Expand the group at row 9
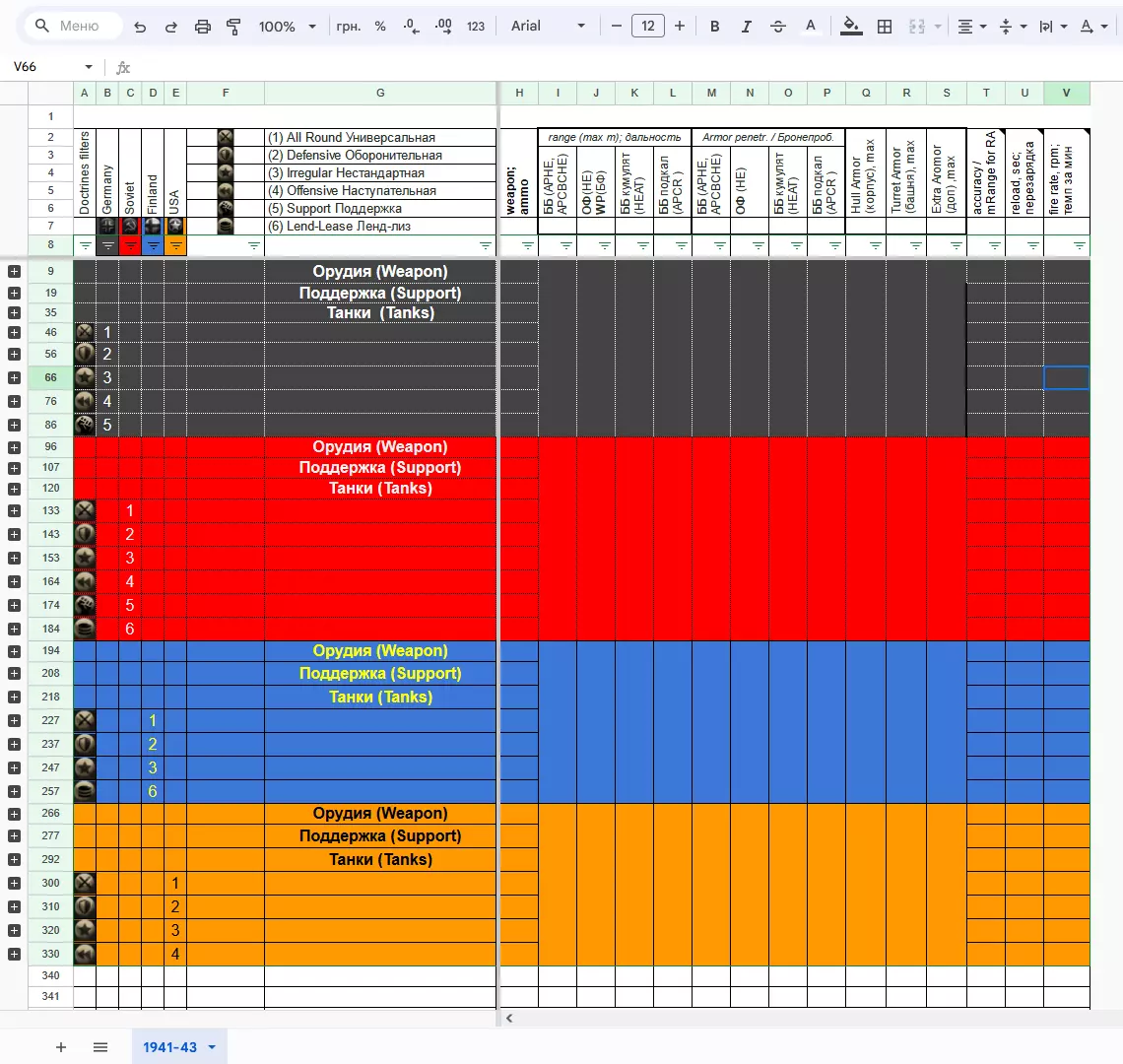 [14, 272]
